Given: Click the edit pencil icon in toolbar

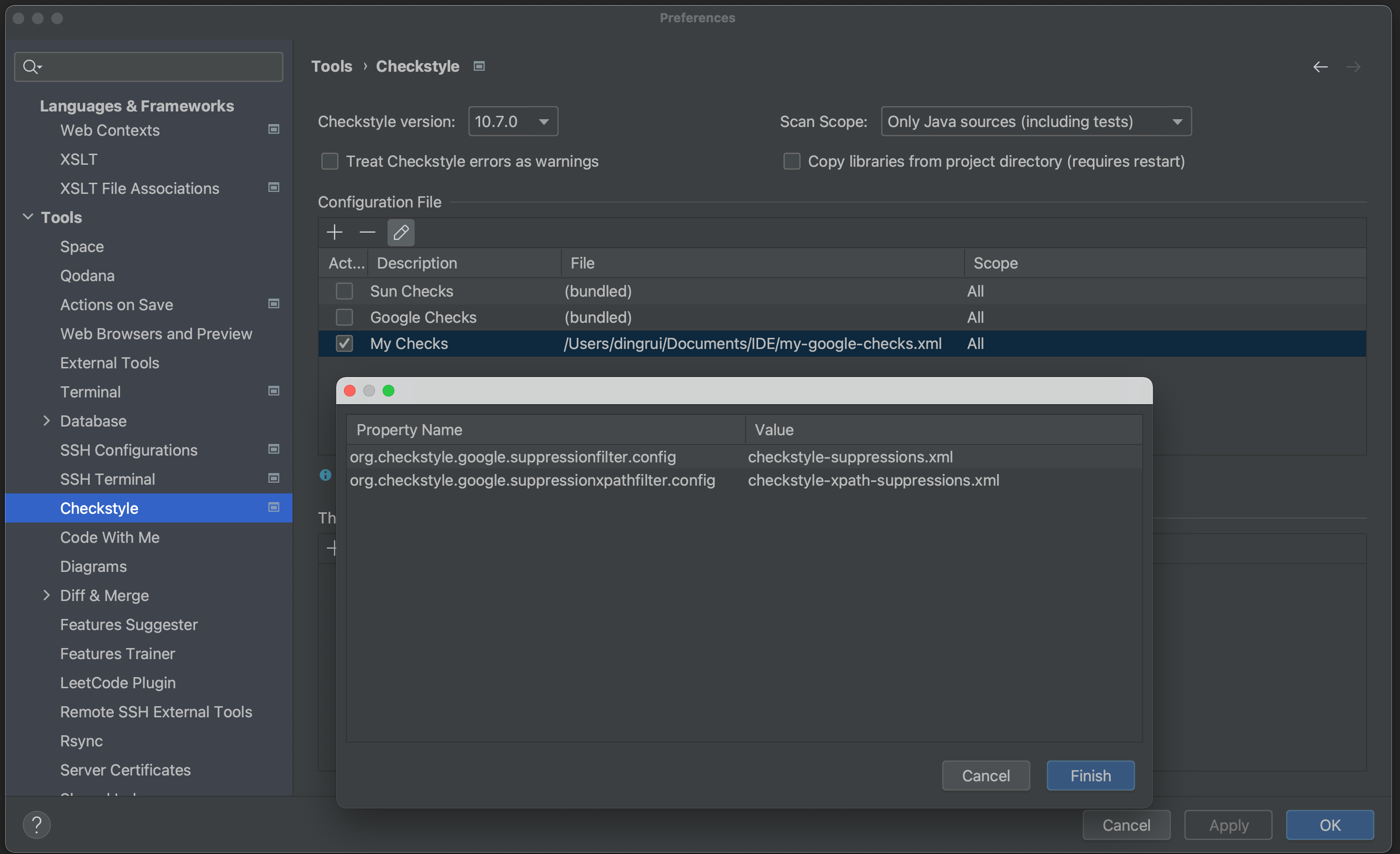Looking at the screenshot, I should point(401,232).
